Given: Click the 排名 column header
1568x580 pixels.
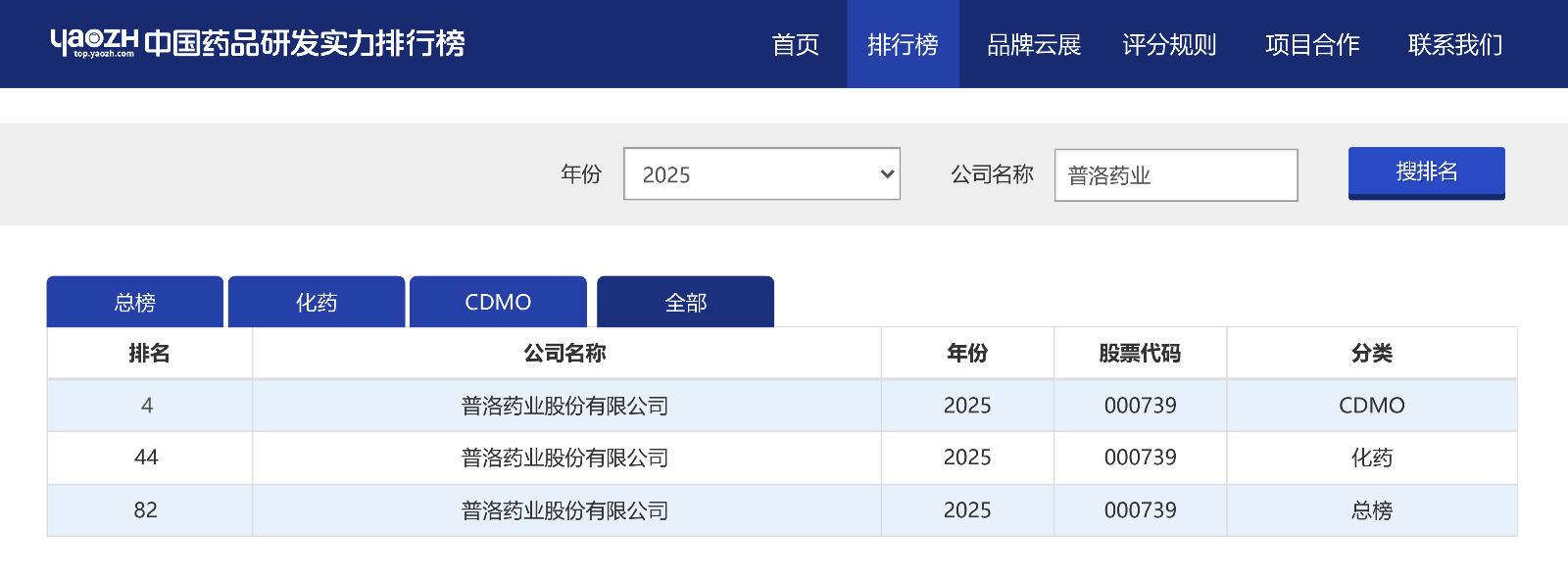Looking at the screenshot, I should pyautogui.click(x=149, y=353).
